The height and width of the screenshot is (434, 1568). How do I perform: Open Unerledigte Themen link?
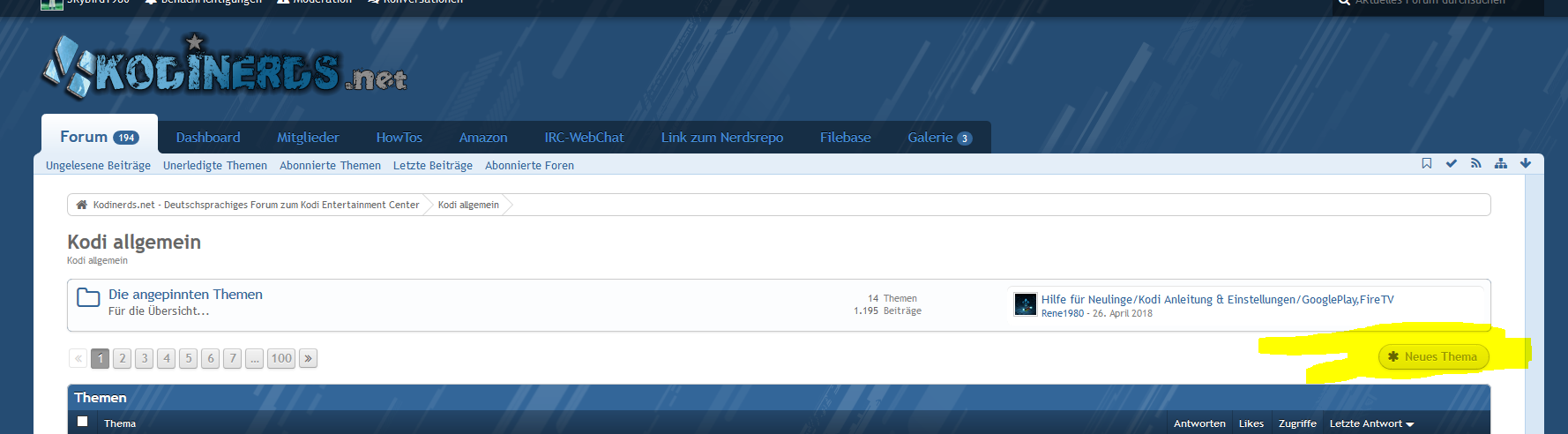point(215,166)
